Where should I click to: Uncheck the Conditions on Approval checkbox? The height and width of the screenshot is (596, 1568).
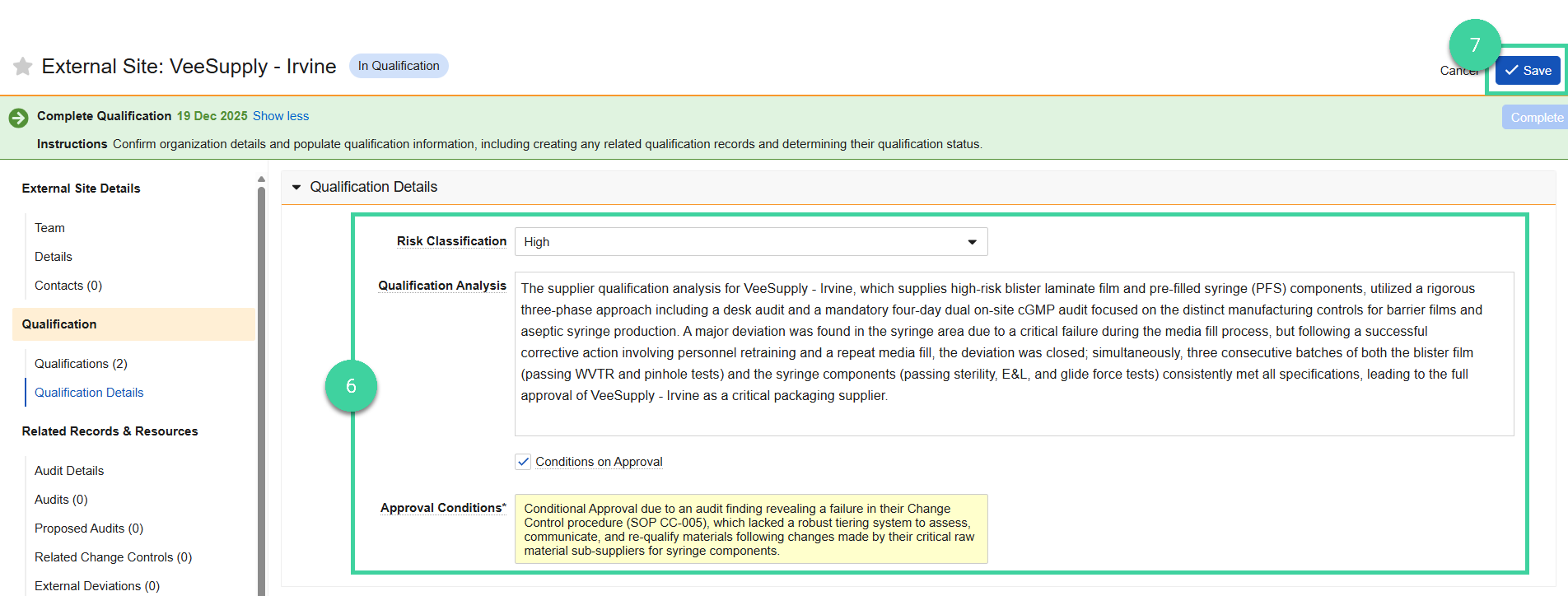pos(523,462)
